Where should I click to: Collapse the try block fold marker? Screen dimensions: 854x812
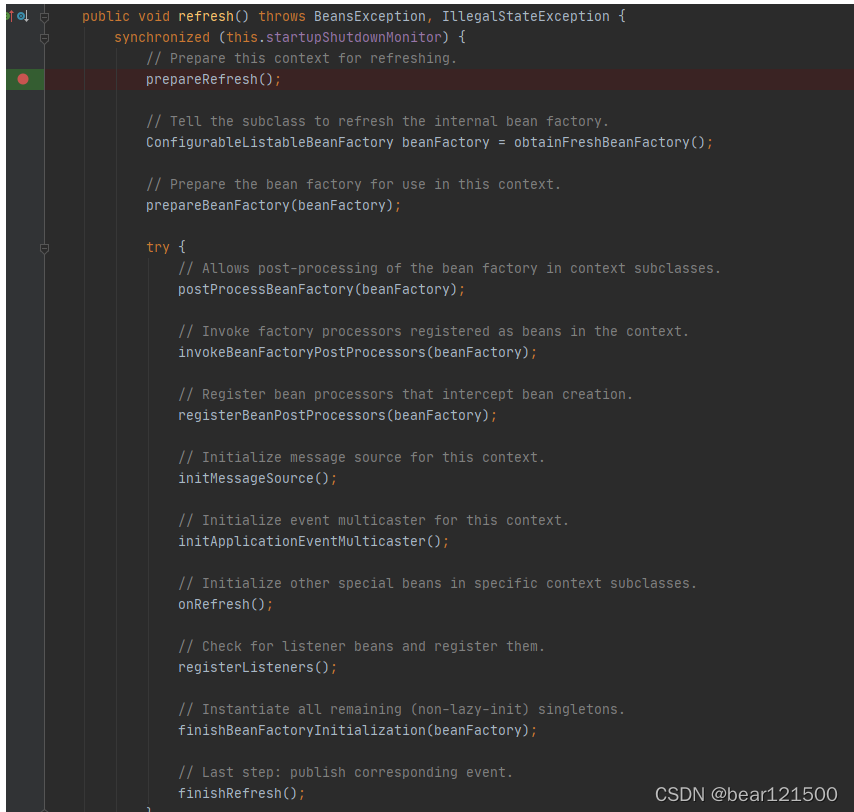click(x=45, y=248)
